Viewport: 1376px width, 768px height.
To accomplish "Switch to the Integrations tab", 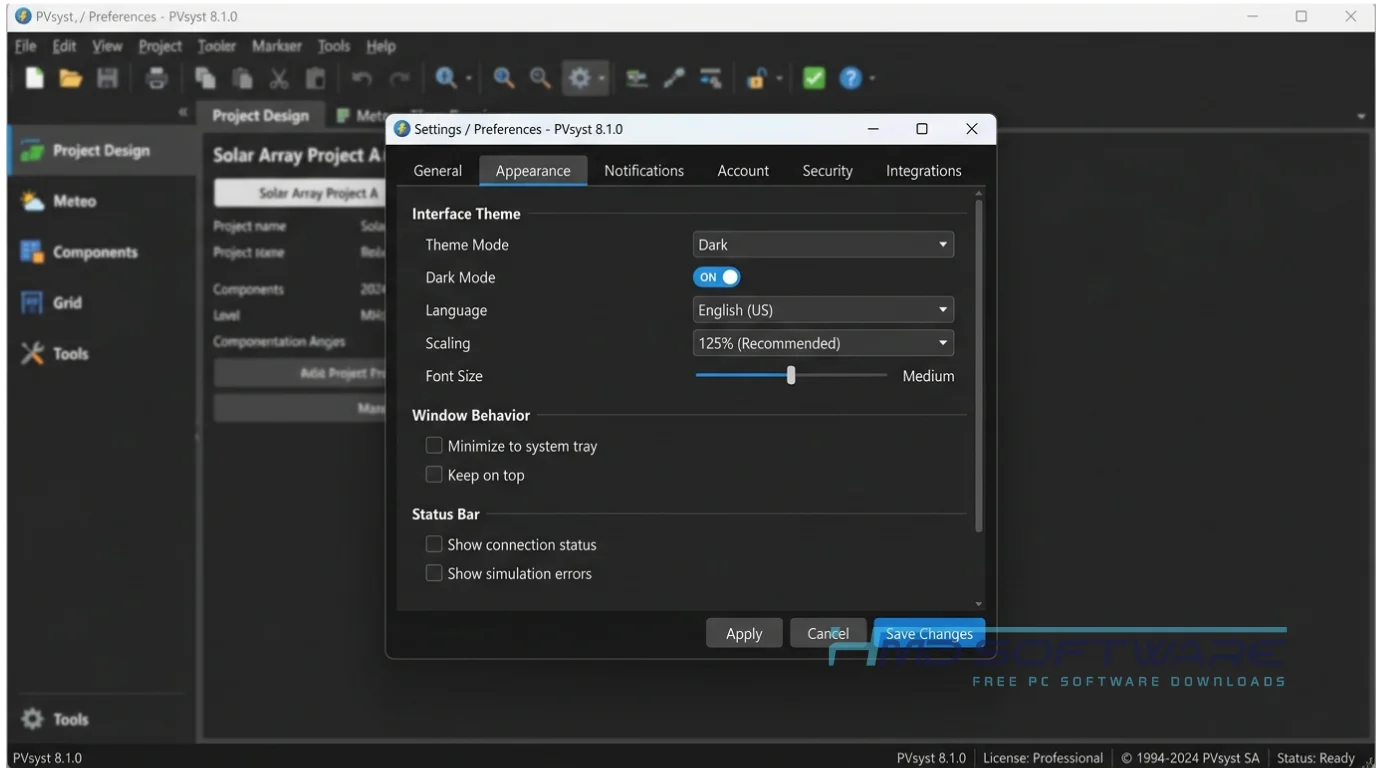I will (923, 171).
